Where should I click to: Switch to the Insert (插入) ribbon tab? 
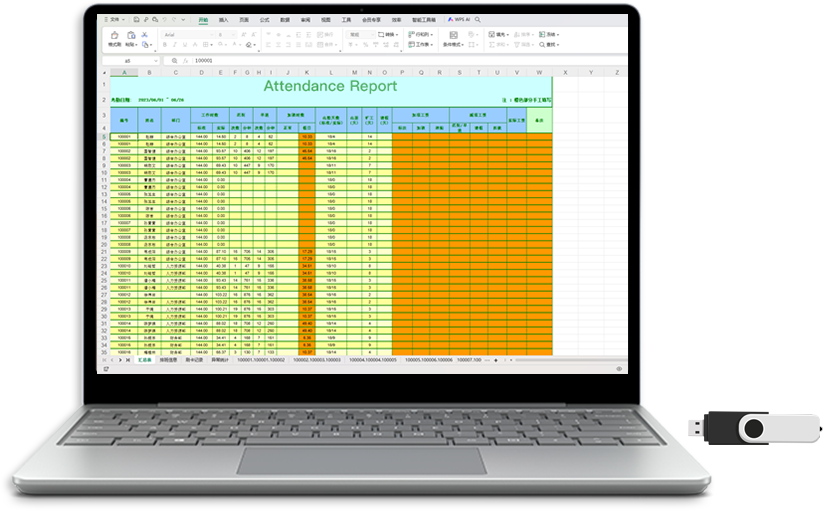223,19
